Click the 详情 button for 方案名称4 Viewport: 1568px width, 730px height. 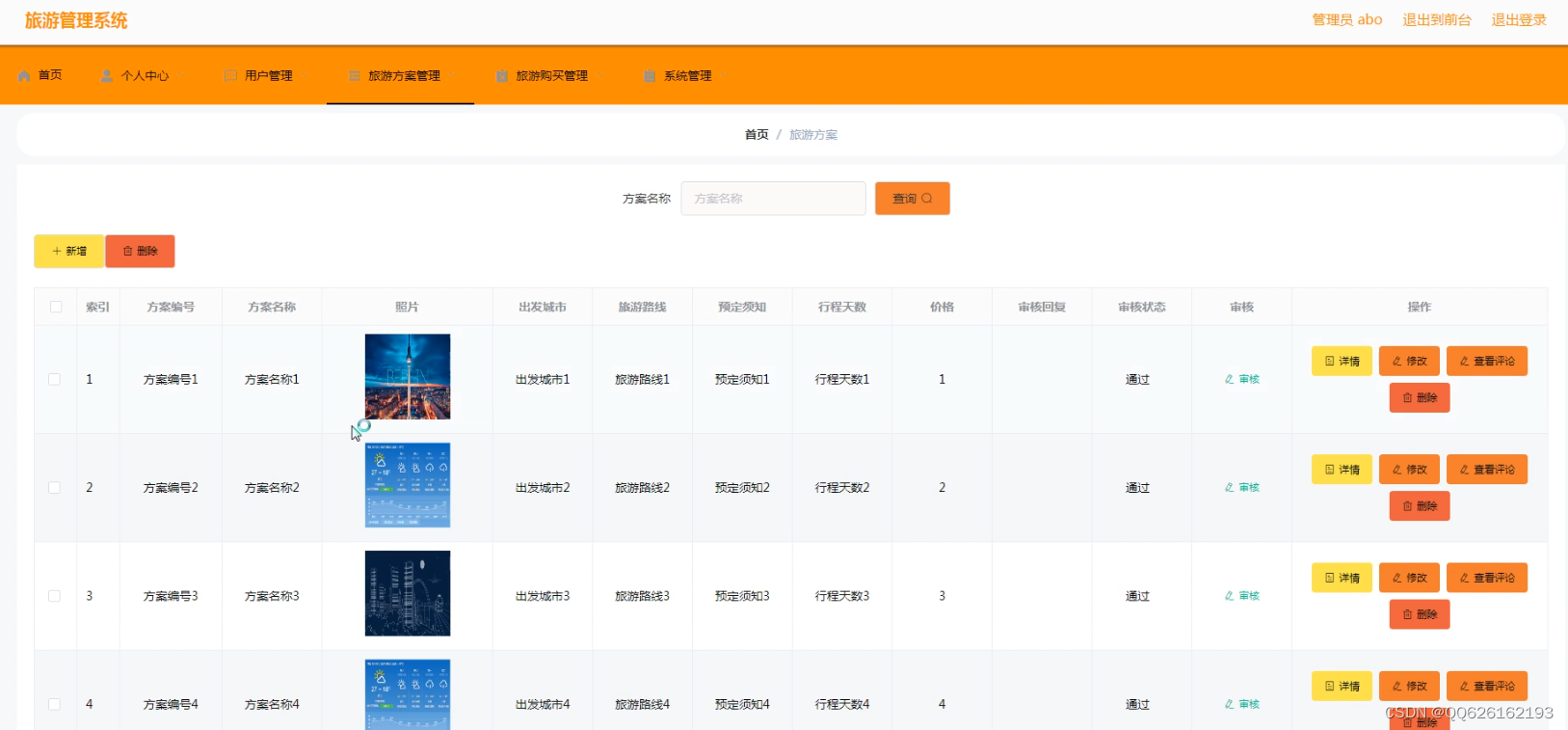[1342, 686]
